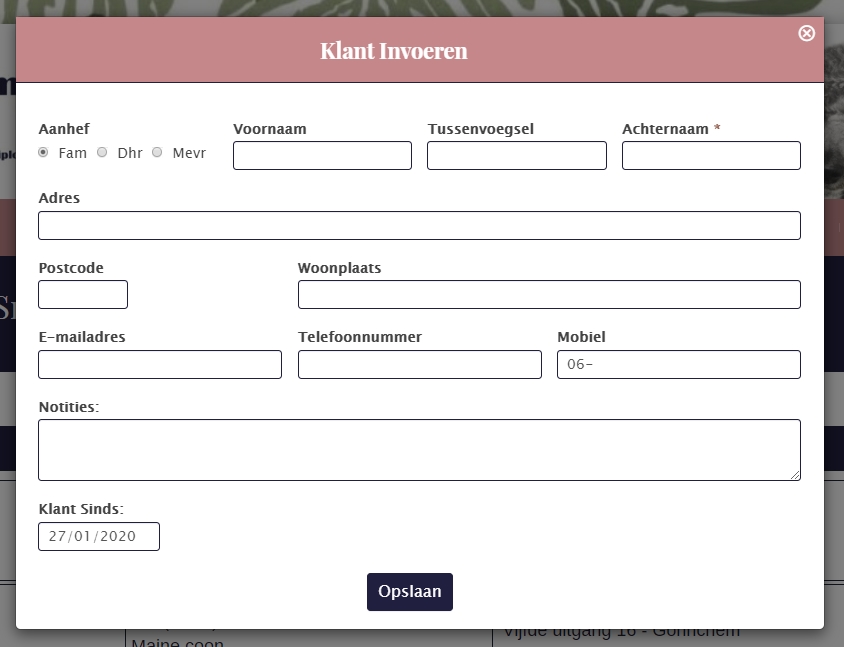Screen dimensions: 844x647
Task: Click the Voornaam input field
Action: pos(322,156)
